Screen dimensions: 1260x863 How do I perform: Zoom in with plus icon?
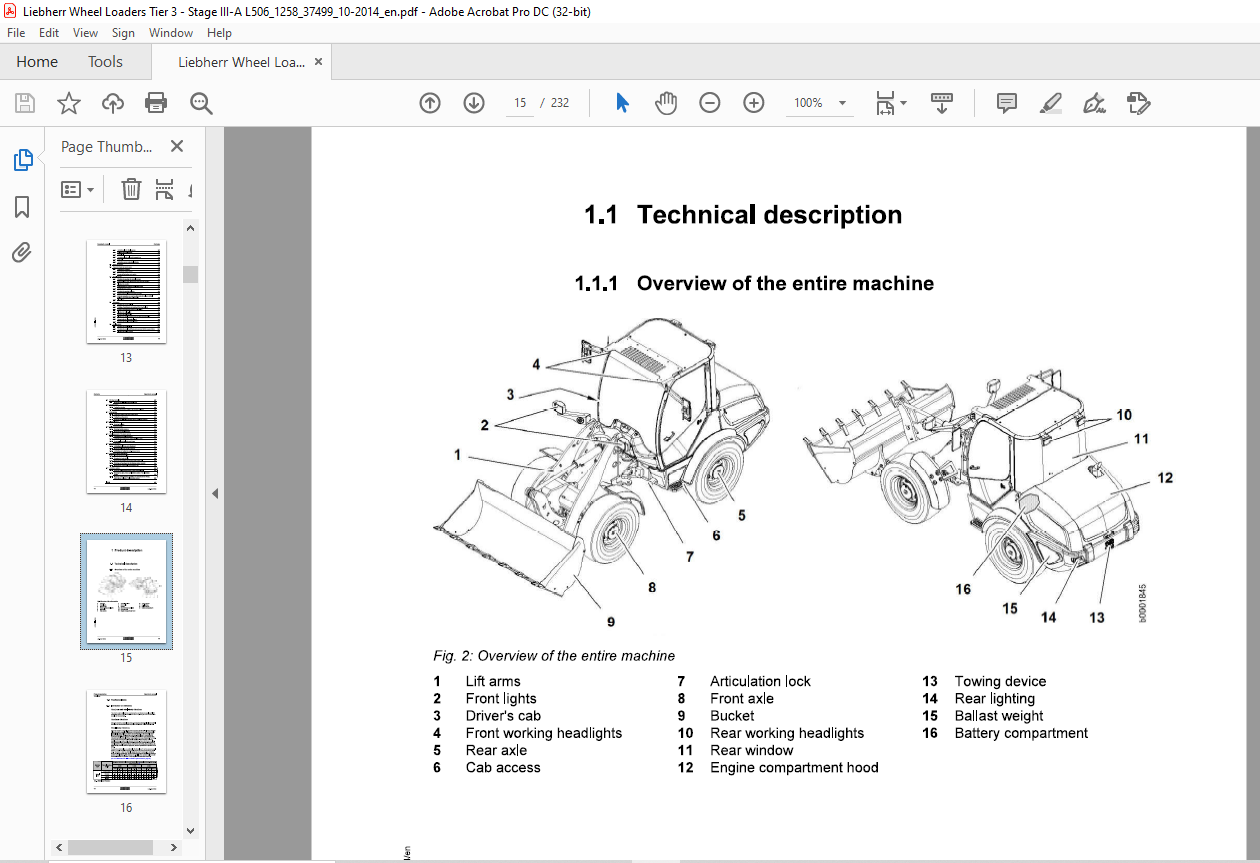click(754, 103)
